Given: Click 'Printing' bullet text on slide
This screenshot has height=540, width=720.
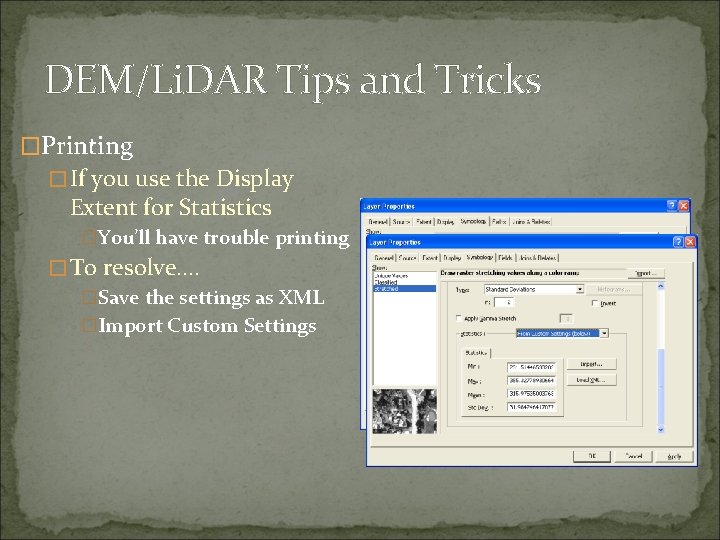Looking at the screenshot, I should point(87,146).
